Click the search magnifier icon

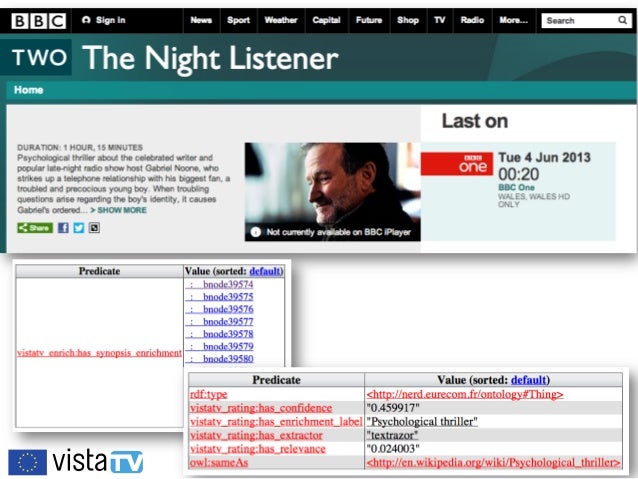(623, 20)
